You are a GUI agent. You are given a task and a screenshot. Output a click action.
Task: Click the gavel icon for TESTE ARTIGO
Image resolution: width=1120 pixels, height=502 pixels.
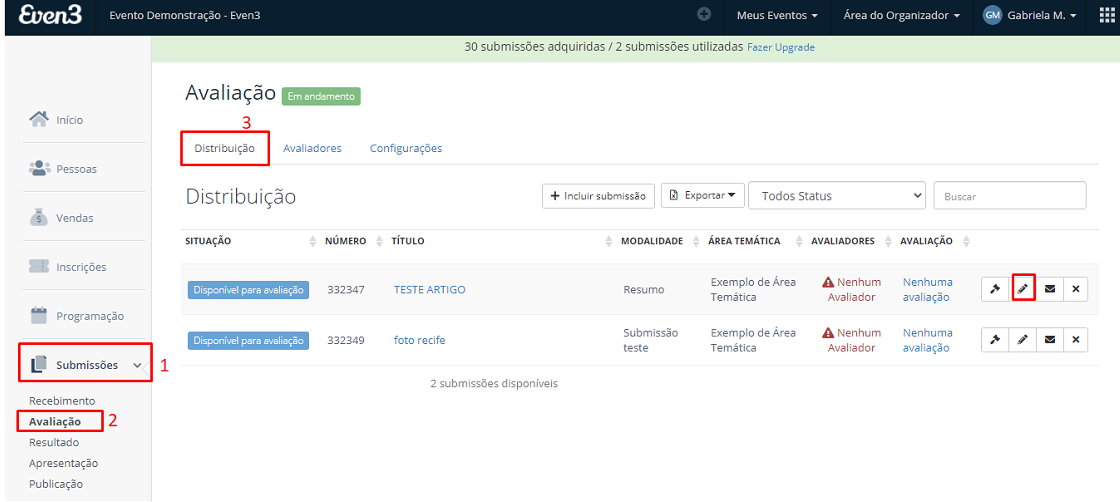(994, 289)
